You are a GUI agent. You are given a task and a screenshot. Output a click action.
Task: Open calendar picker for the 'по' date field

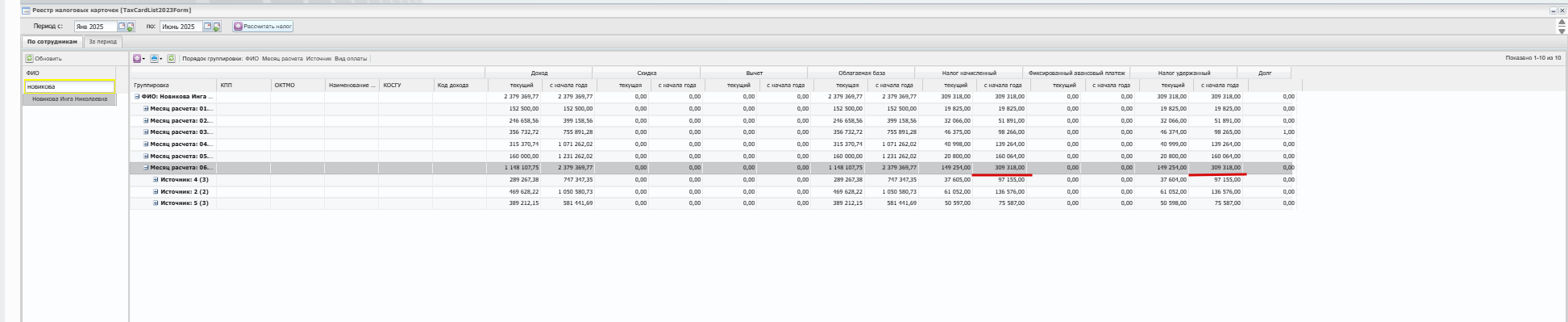pyautogui.click(x=208, y=27)
